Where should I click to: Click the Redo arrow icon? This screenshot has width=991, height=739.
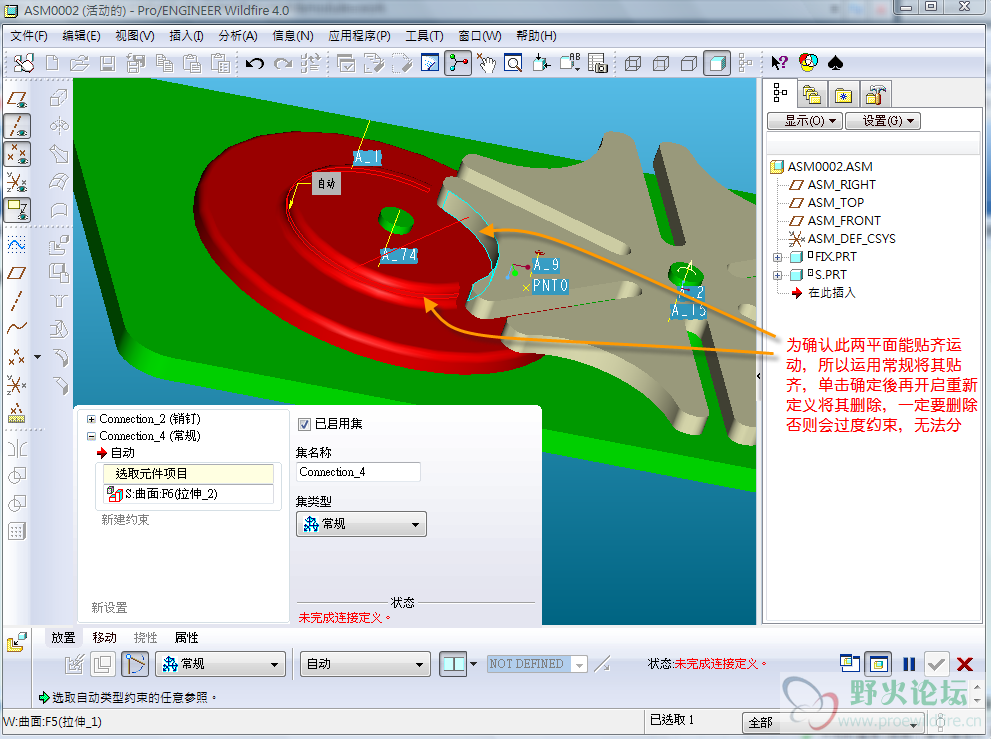[283, 63]
